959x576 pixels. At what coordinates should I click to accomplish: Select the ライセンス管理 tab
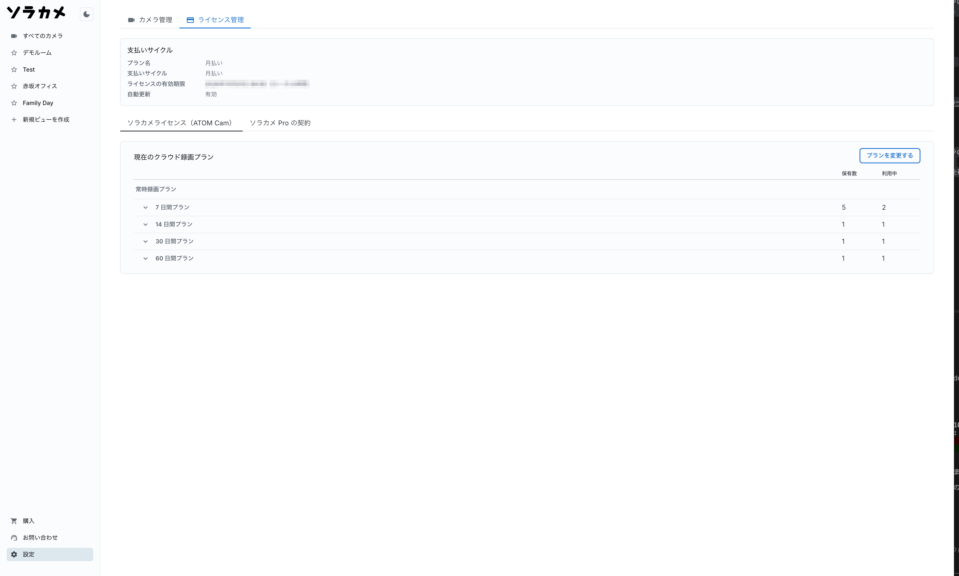215,20
